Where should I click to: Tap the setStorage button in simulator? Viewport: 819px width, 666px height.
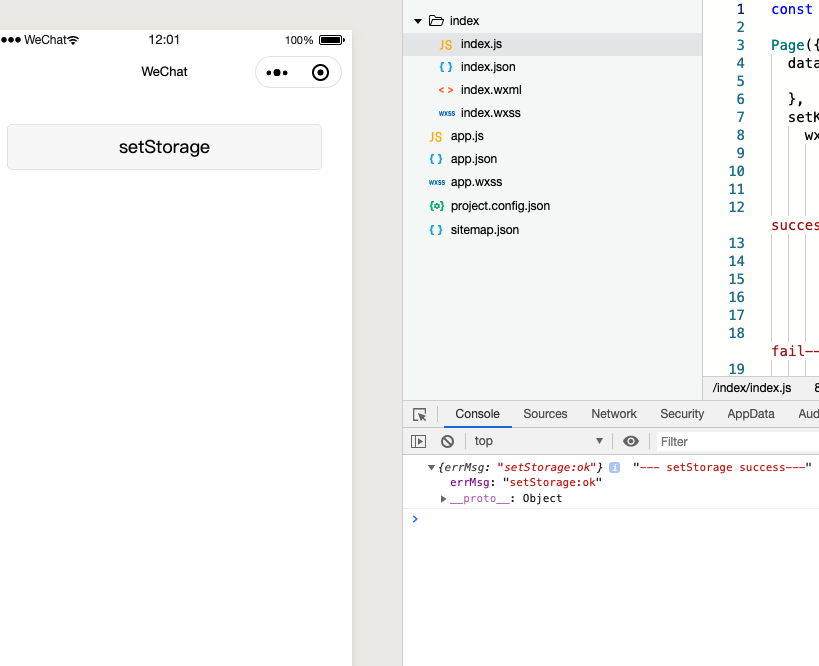pos(164,147)
